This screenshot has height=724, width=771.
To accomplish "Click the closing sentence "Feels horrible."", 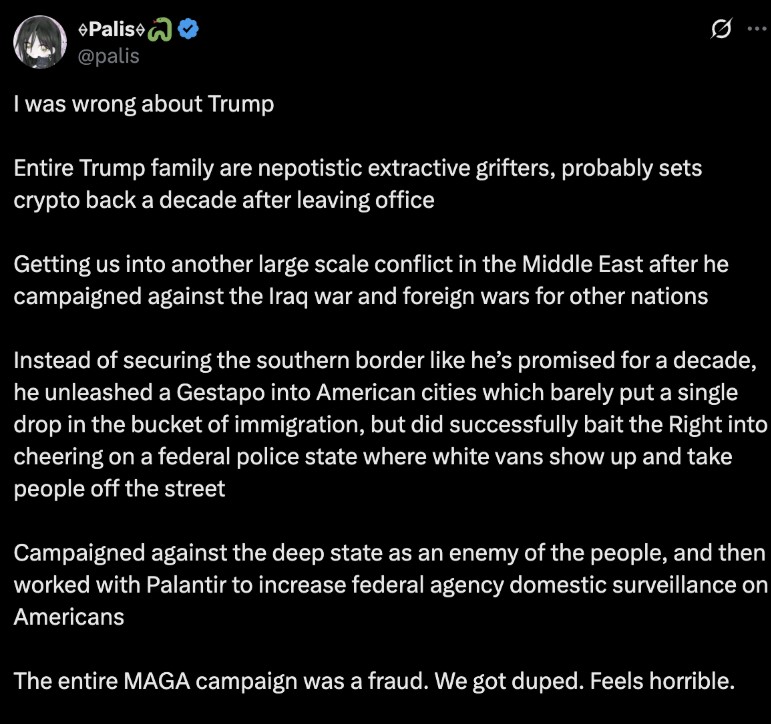I will click(662, 682).
